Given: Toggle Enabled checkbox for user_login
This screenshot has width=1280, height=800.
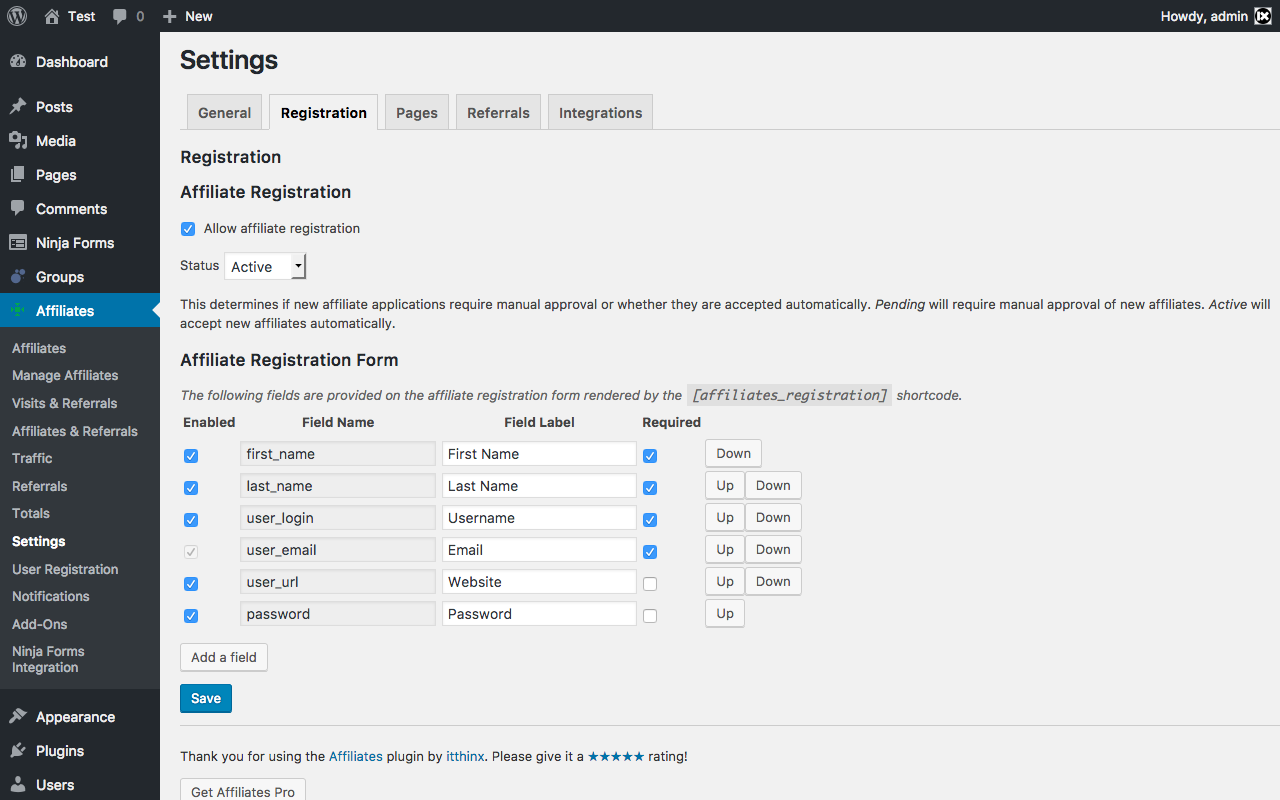Looking at the screenshot, I should [191, 520].
